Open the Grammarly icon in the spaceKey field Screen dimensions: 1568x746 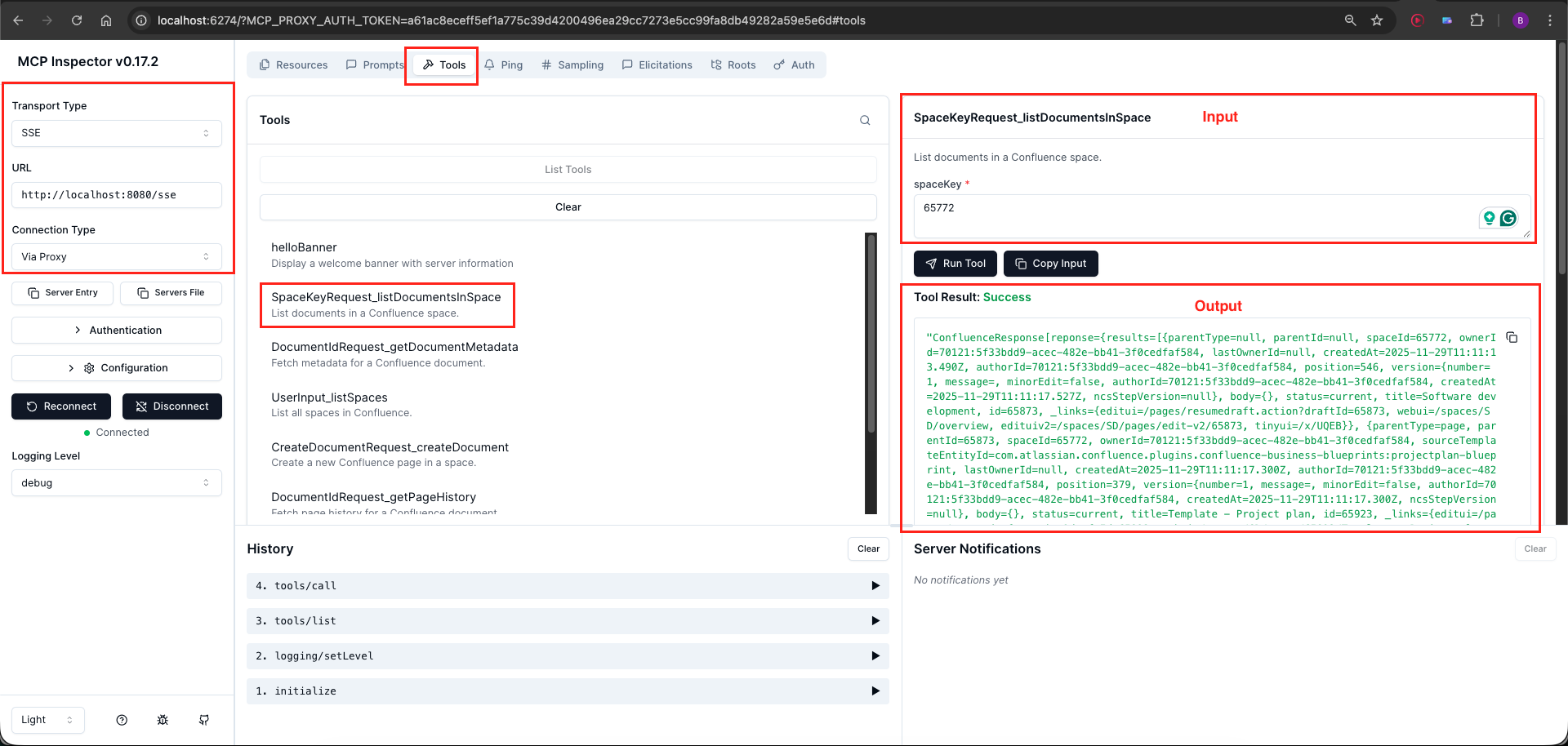(x=1508, y=217)
